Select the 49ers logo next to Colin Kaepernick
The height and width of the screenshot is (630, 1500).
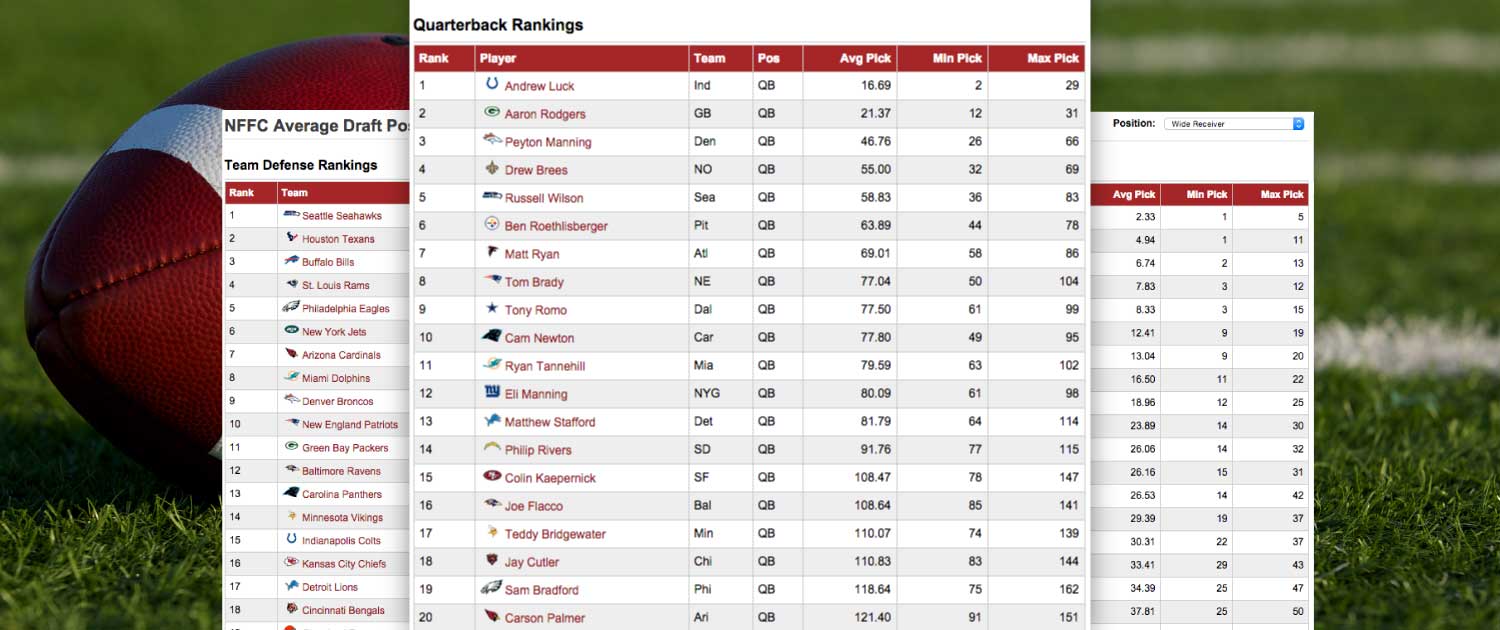pos(490,477)
